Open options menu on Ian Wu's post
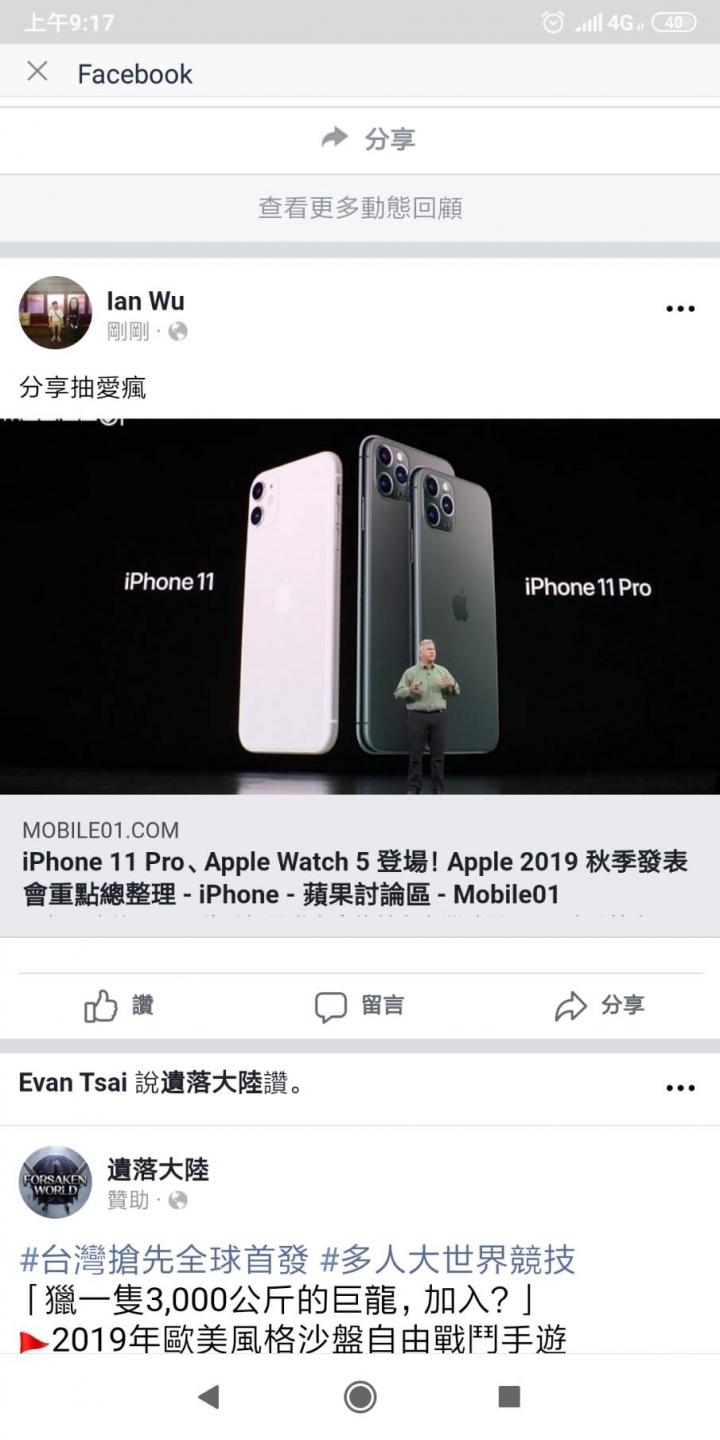This screenshot has height=1440, width=720. click(680, 309)
